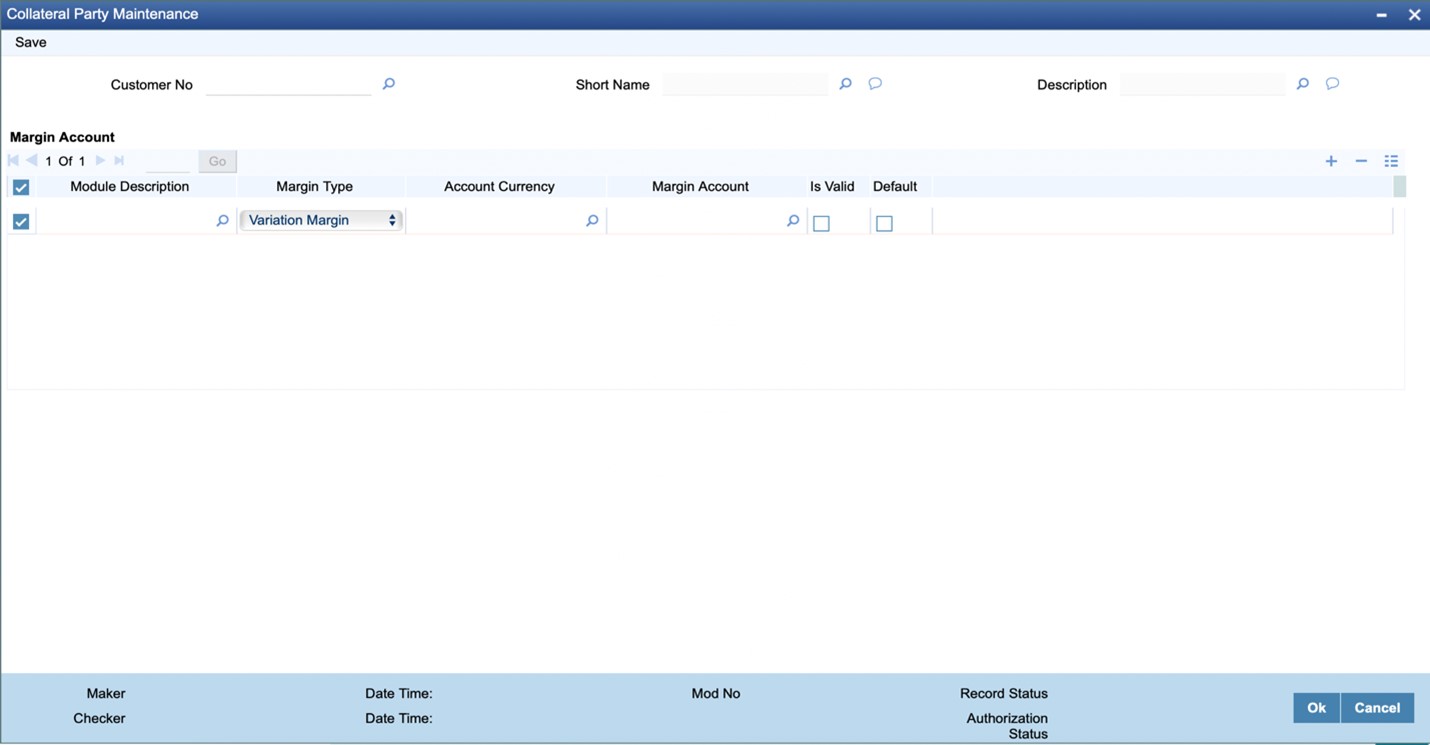Uncheck the first row selection checkbox
The width and height of the screenshot is (1430, 745).
pos(21,222)
